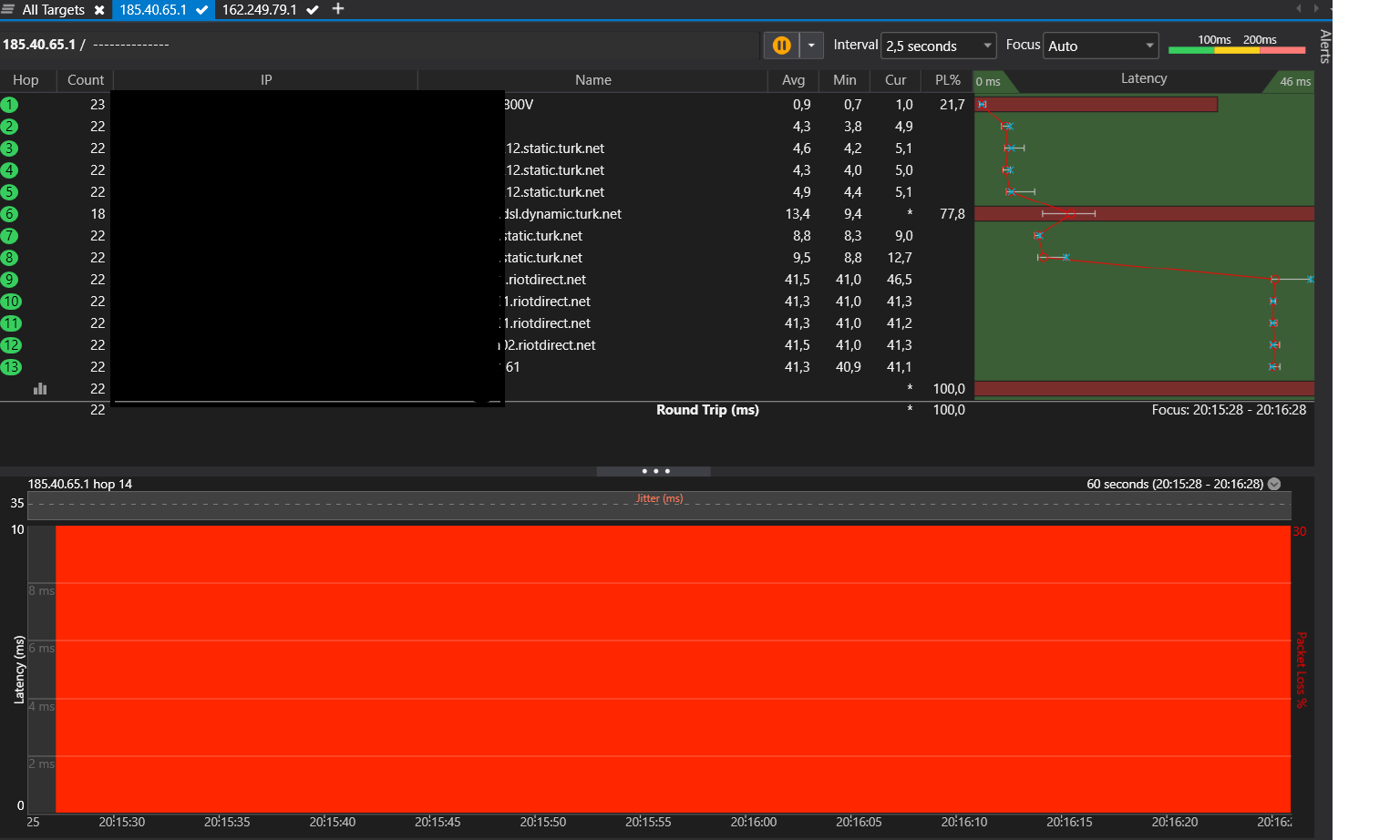This screenshot has height=840, width=1400.
Task: Click the latency color scale legend
Action: click(x=1236, y=46)
